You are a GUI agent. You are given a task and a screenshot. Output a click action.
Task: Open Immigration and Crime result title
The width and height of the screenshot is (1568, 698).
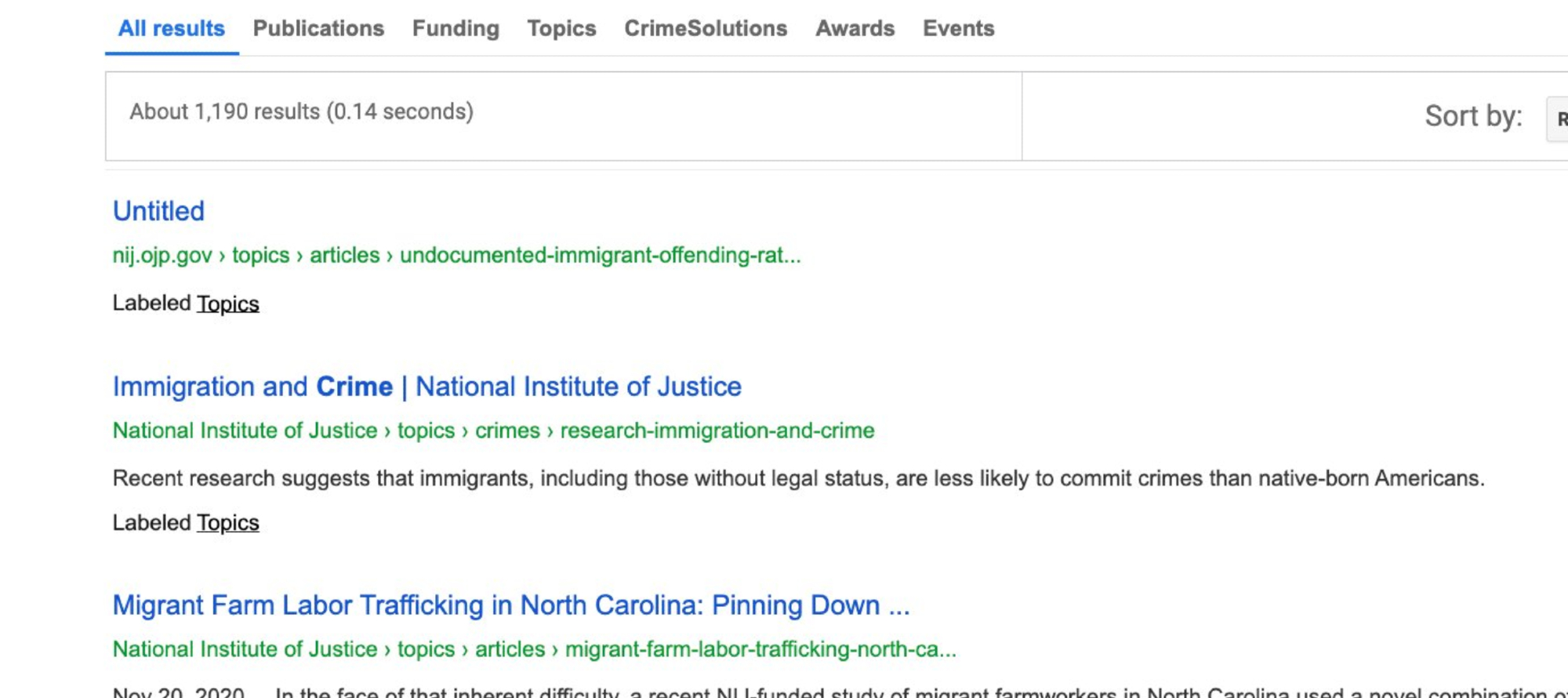point(426,387)
